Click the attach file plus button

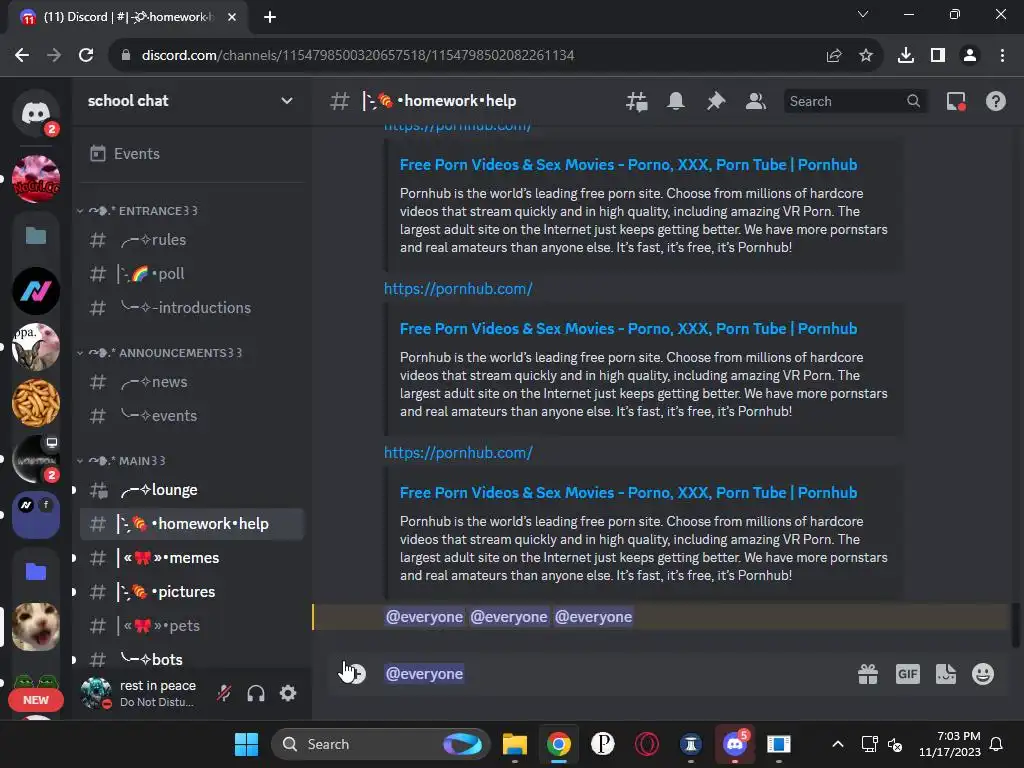355,673
